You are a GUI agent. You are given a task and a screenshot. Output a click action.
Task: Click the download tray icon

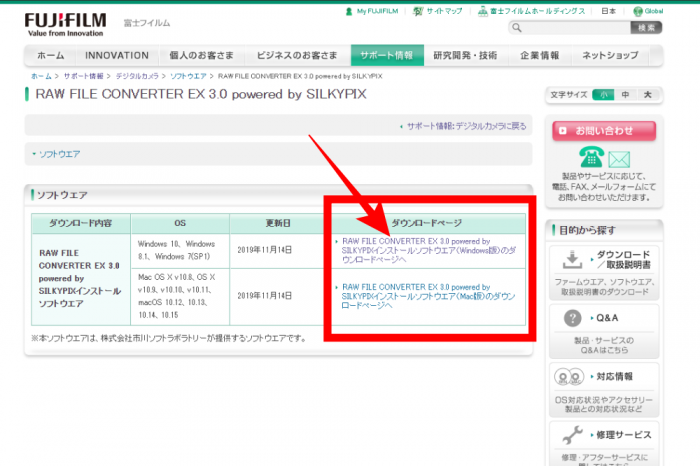click(x=572, y=259)
